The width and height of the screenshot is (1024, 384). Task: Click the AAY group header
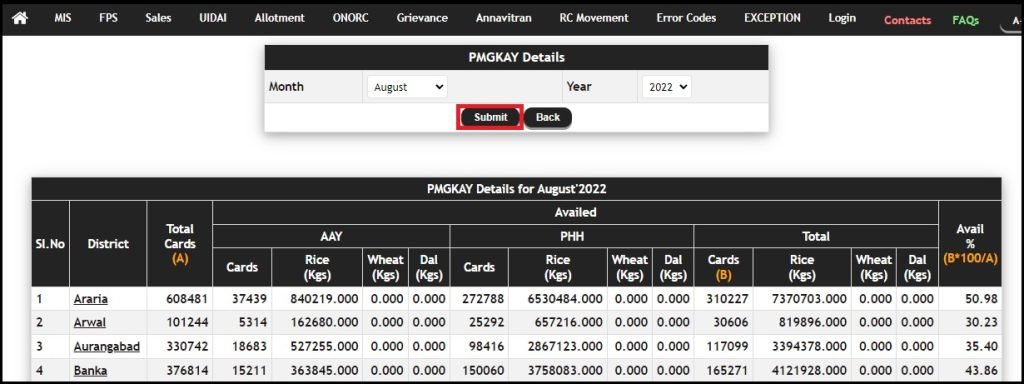click(331, 236)
